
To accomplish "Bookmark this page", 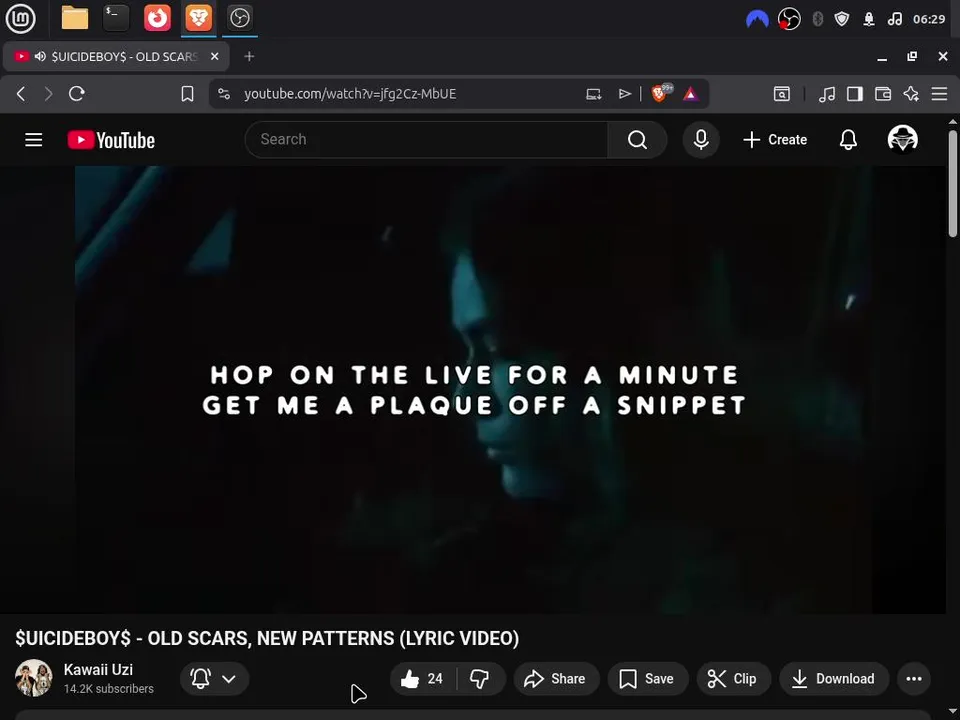I will pyautogui.click(x=187, y=94).
